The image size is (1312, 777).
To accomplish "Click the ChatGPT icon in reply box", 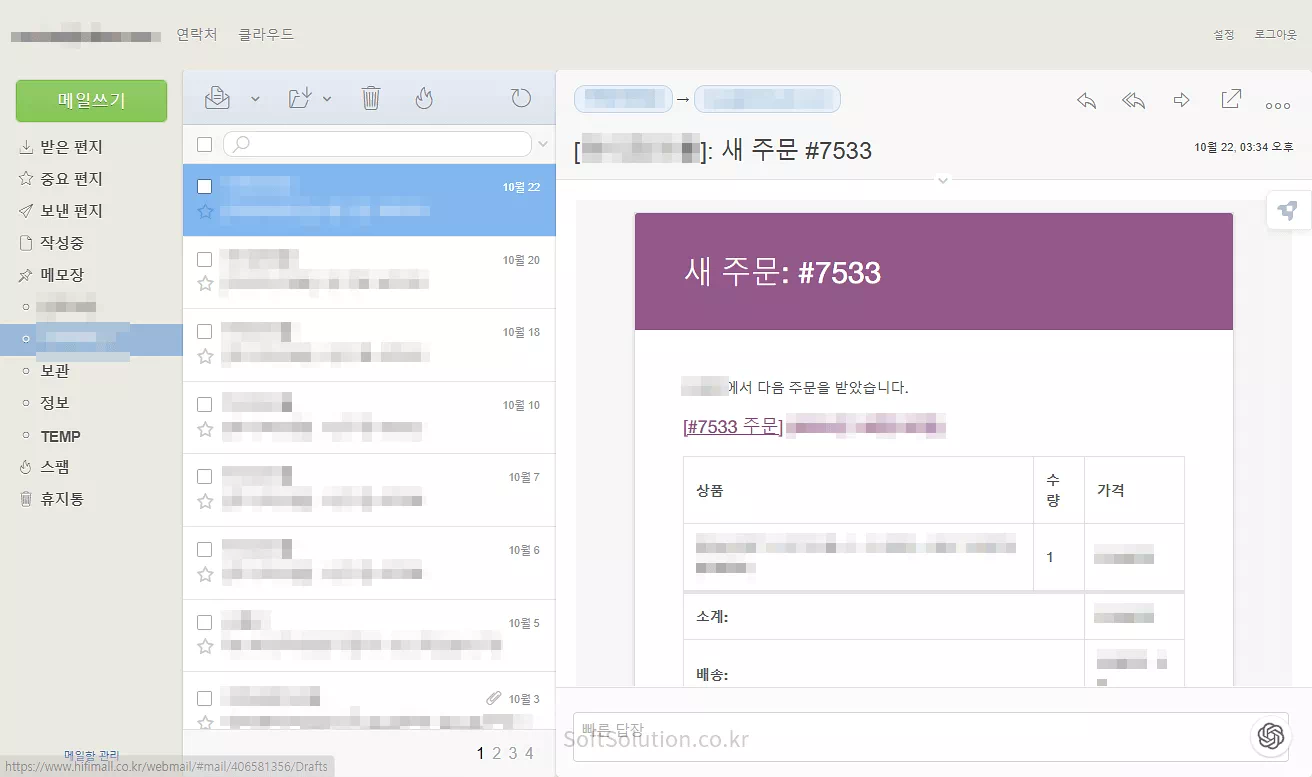I will (x=1271, y=737).
